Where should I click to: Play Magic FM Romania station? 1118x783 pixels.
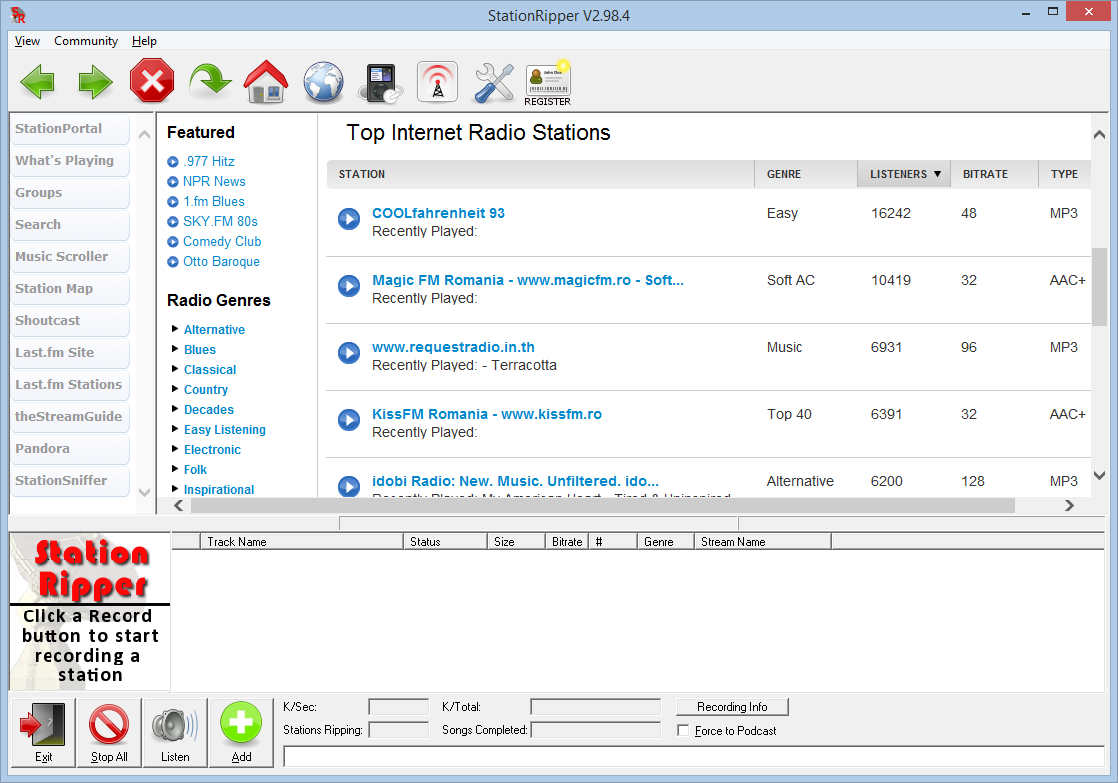point(349,286)
